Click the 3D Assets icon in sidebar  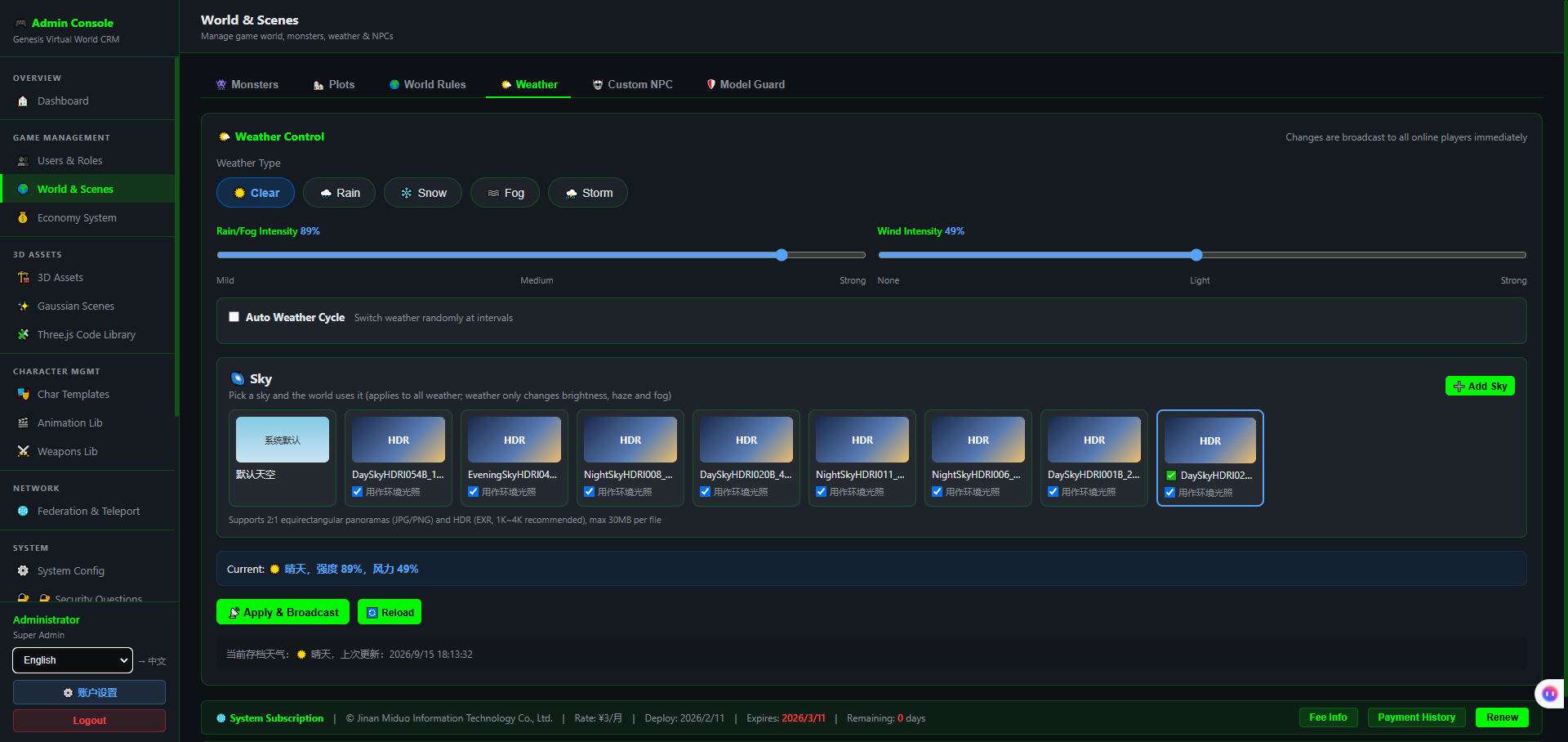tap(23, 278)
